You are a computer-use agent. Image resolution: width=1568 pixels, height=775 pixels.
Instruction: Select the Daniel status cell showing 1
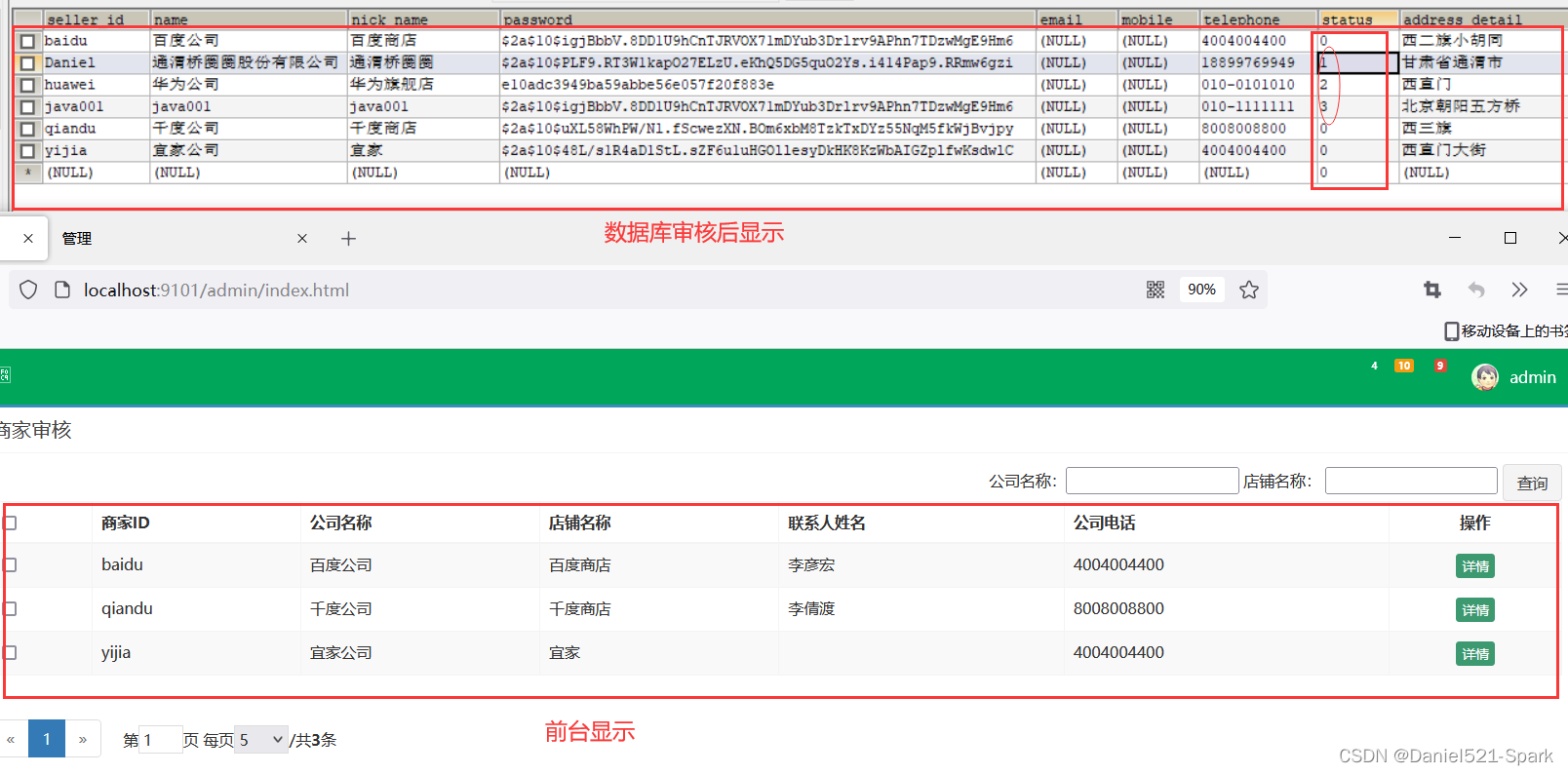1357,62
